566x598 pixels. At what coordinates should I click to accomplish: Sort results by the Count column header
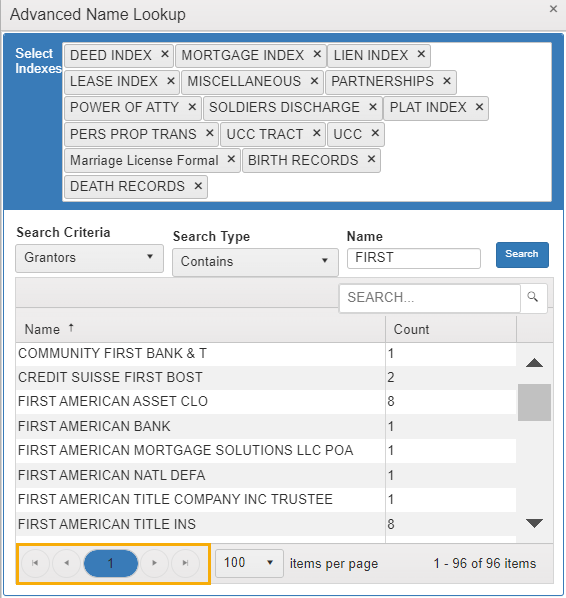[411, 329]
